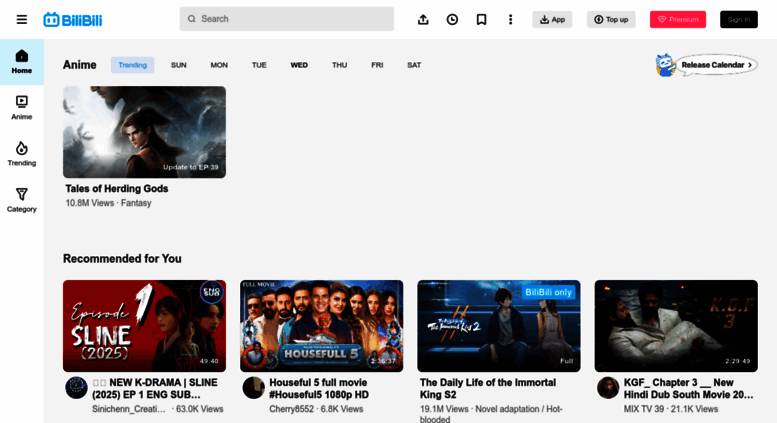Open the SLINE Episode 1 thumbnail
Image resolution: width=777 pixels, height=423 pixels.
[x=144, y=326]
